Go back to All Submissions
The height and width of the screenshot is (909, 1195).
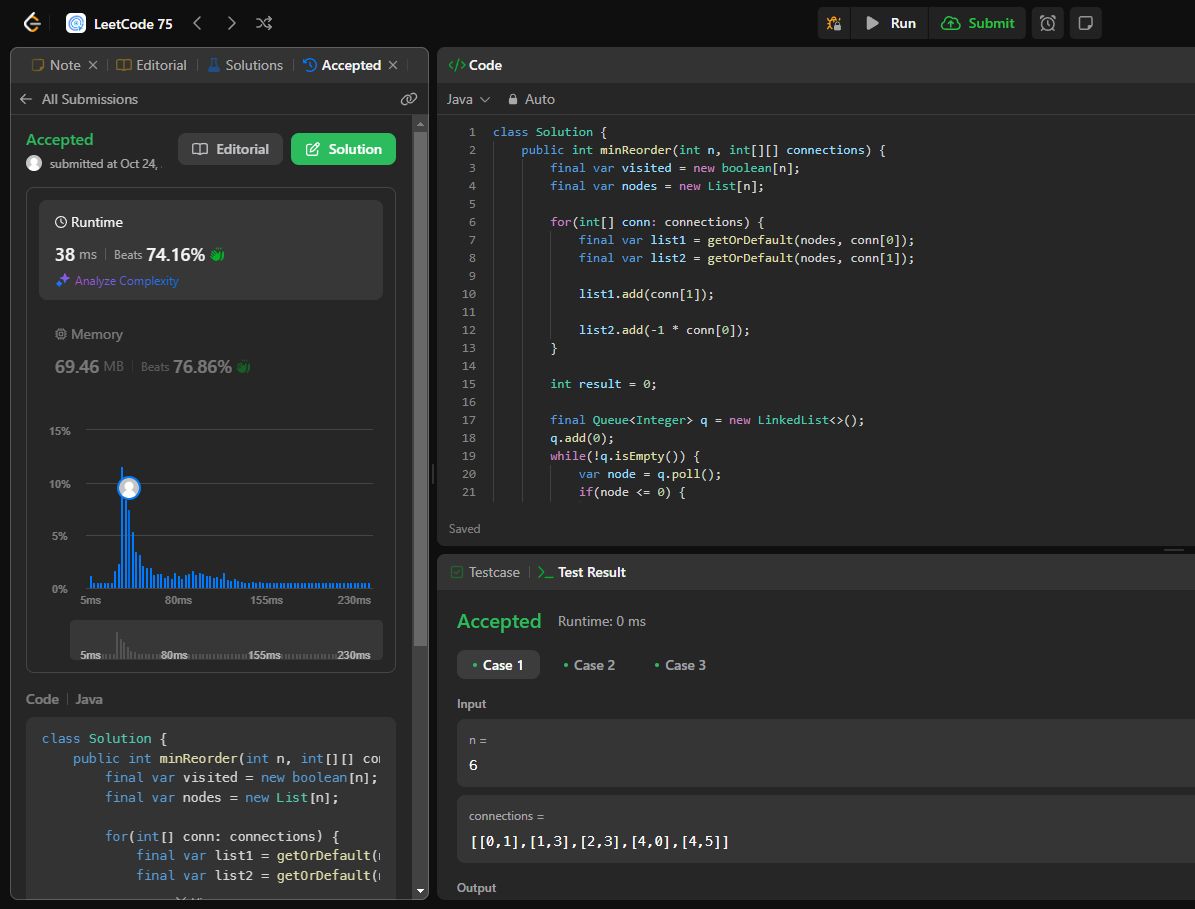79,99
